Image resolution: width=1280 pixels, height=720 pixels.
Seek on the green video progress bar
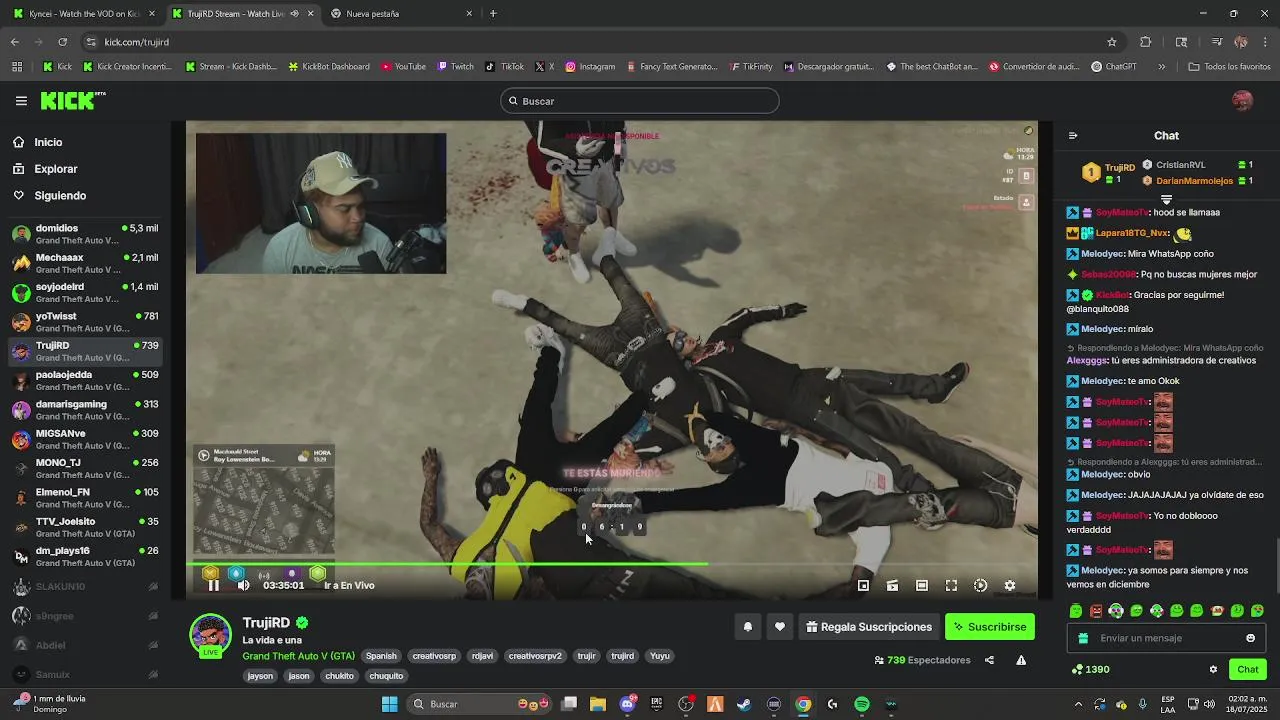611,564
